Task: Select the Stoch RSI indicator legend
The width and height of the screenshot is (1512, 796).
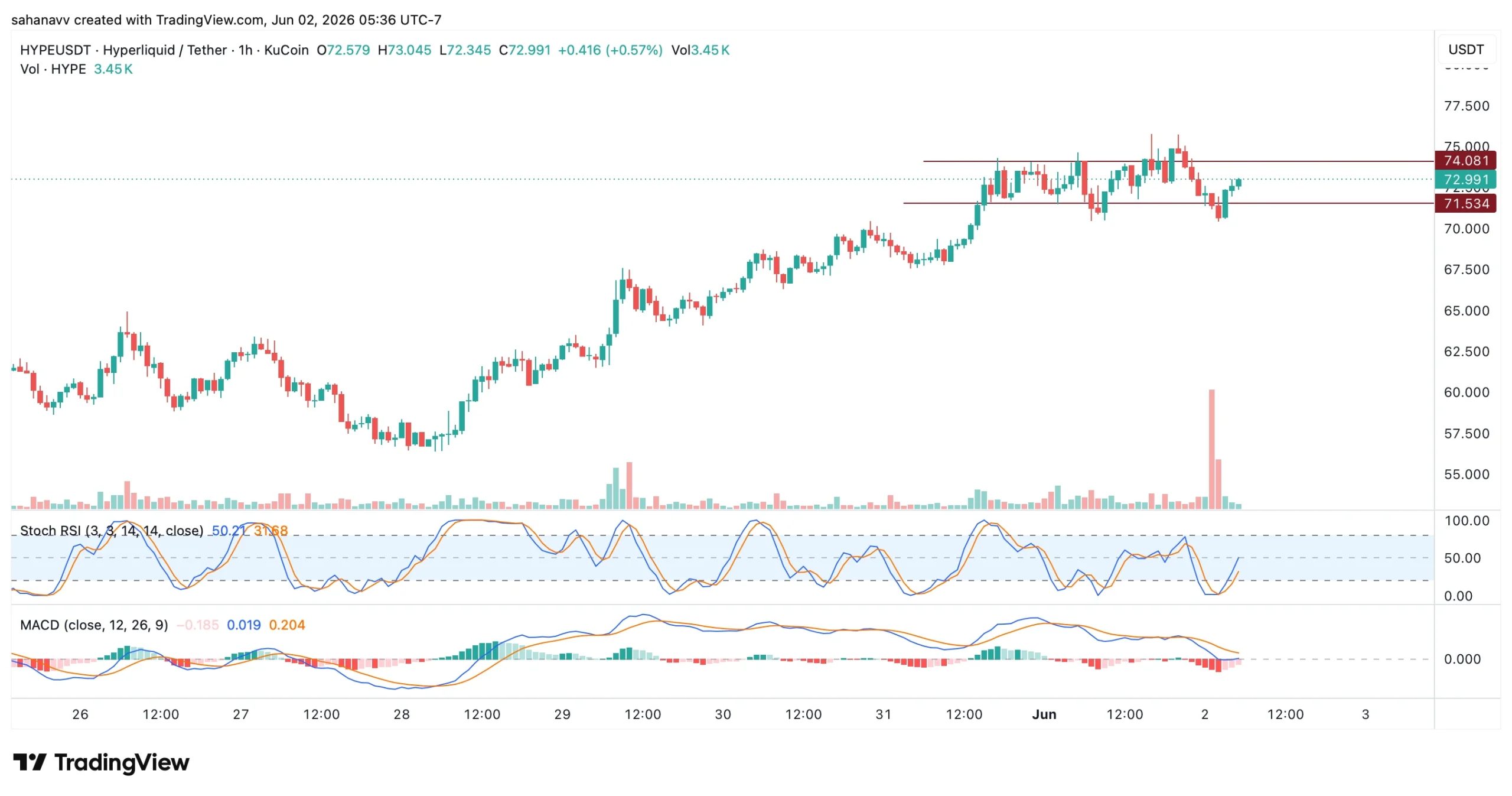Action: [112, 531]
